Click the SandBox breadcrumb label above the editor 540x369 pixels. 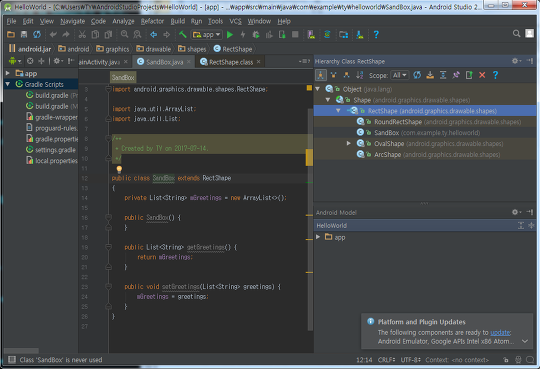coord(123,78)
